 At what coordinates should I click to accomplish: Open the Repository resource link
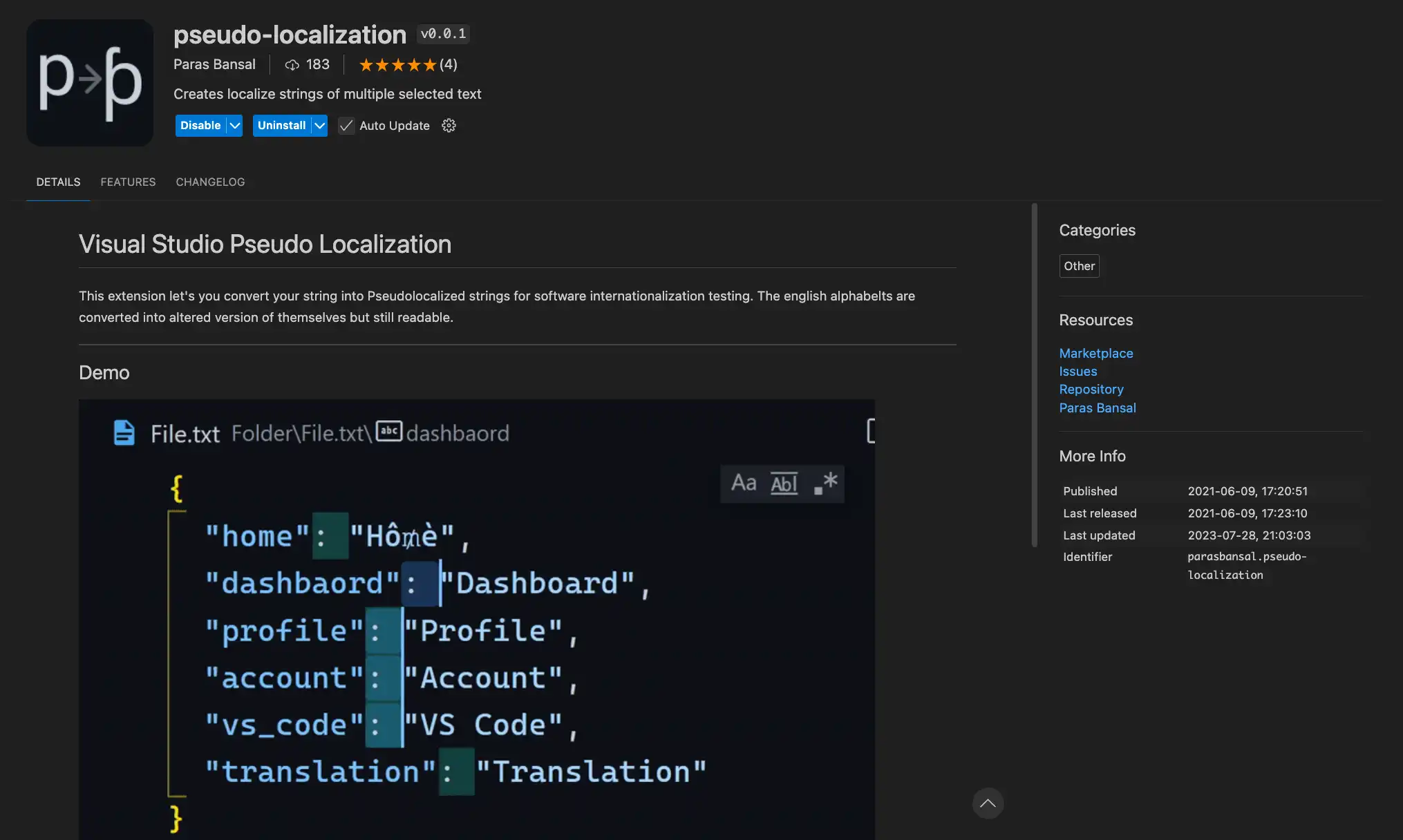[x=1091, y=390]
